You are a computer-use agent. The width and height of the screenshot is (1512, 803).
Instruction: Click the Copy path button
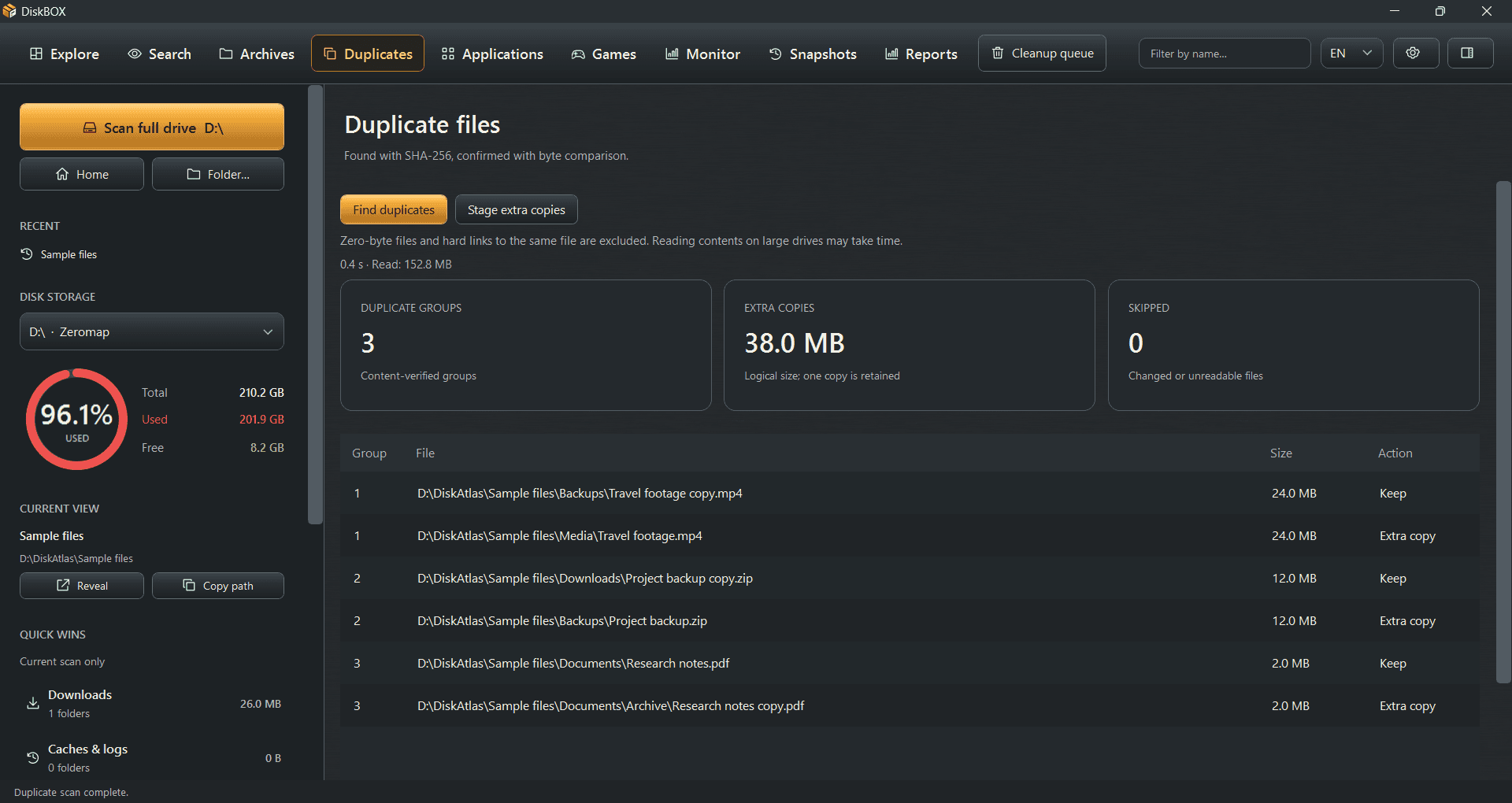(218, 586)
